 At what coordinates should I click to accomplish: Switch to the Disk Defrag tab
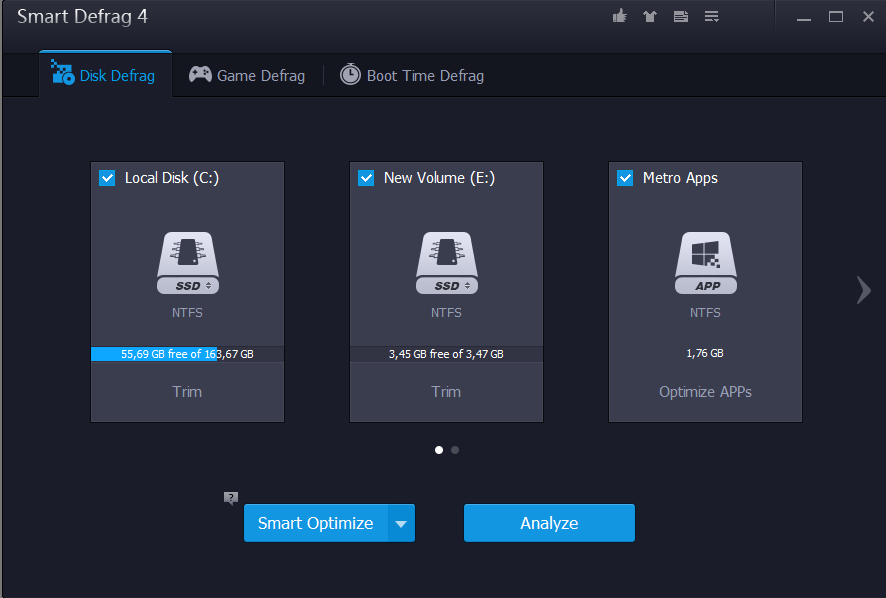coord(106,74)
